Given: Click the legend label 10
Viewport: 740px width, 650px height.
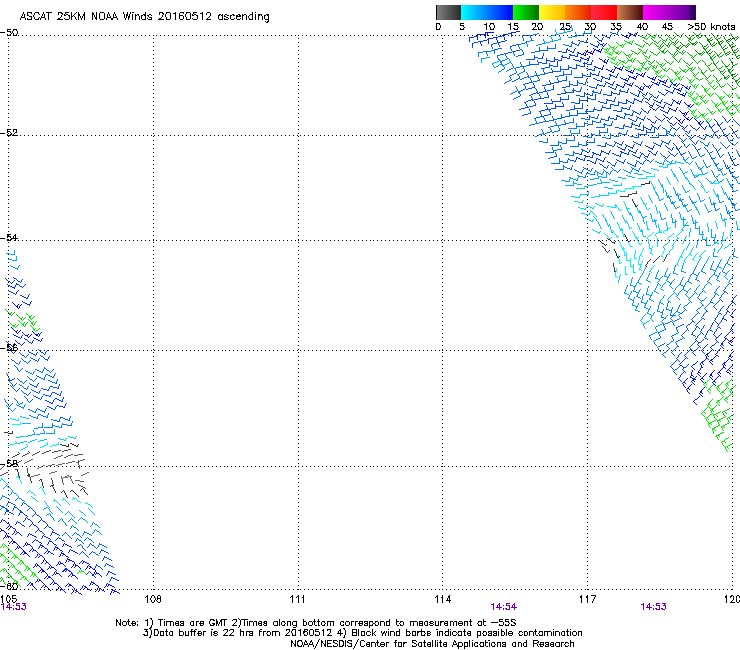Looking at the screenshot, I should pyautogui.click(x=489, y=27).
